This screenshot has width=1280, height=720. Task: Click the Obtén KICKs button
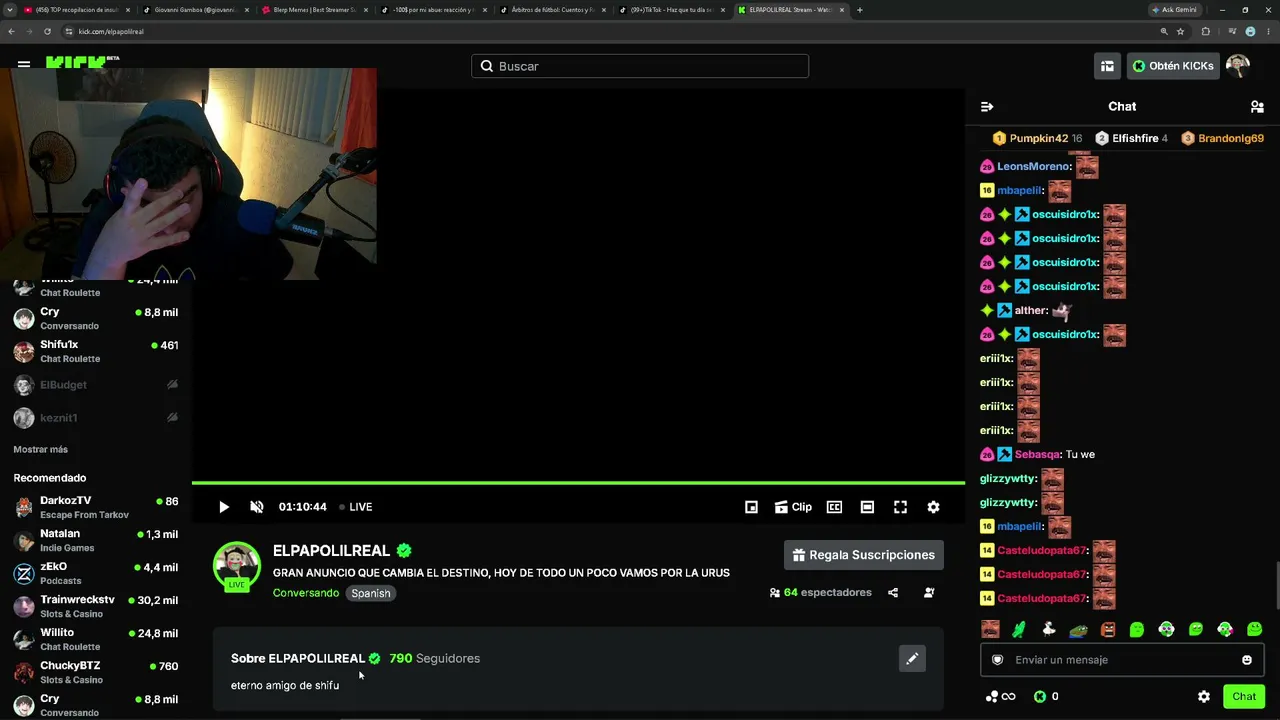point(1172,66)
